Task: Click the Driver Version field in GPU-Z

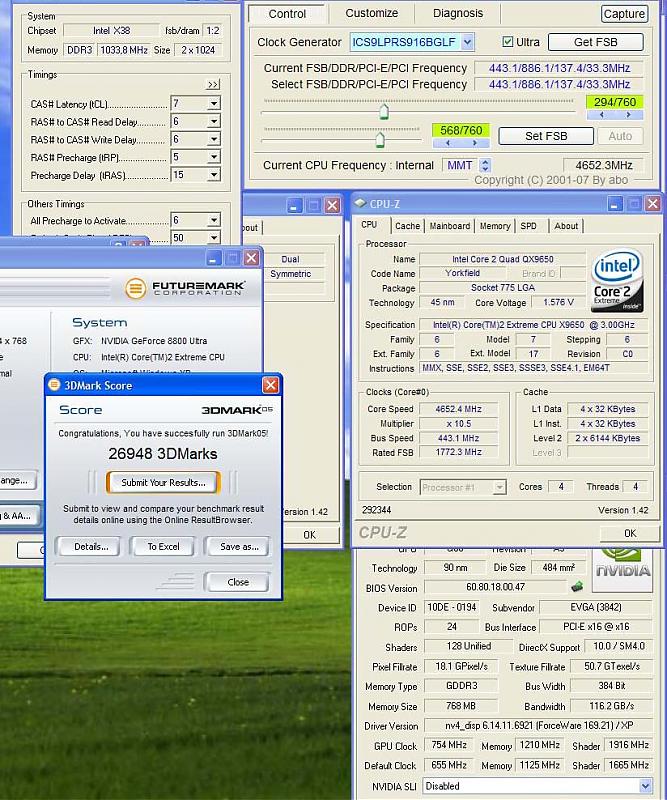Action: pos(538,725)
